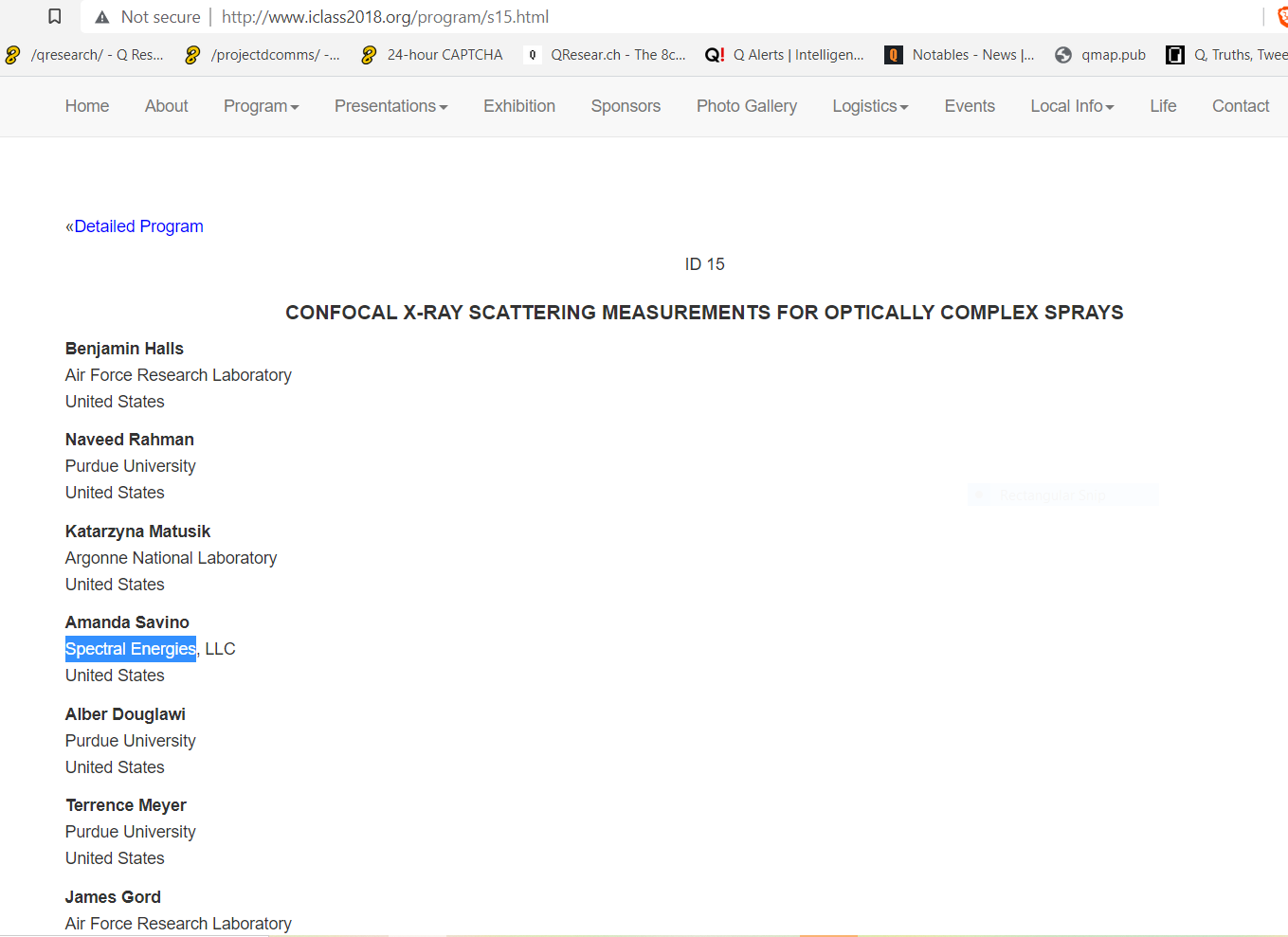Click Argonne National Laboratory text
Image resolution: width=1288 pixels, height=937 pixels.
[172, 558]
